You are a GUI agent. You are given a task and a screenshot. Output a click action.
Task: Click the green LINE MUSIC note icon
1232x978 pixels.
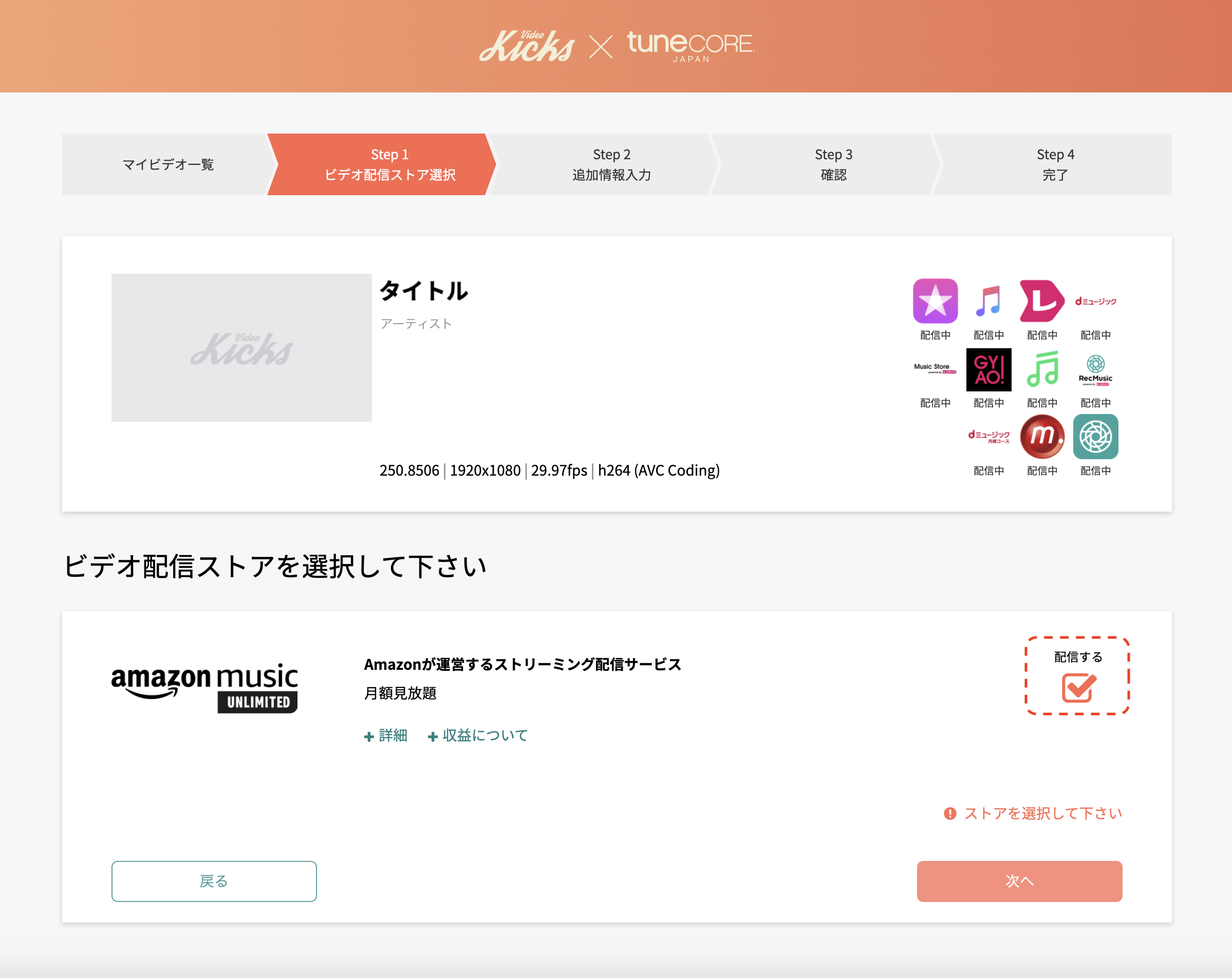tap(1042, 369)
